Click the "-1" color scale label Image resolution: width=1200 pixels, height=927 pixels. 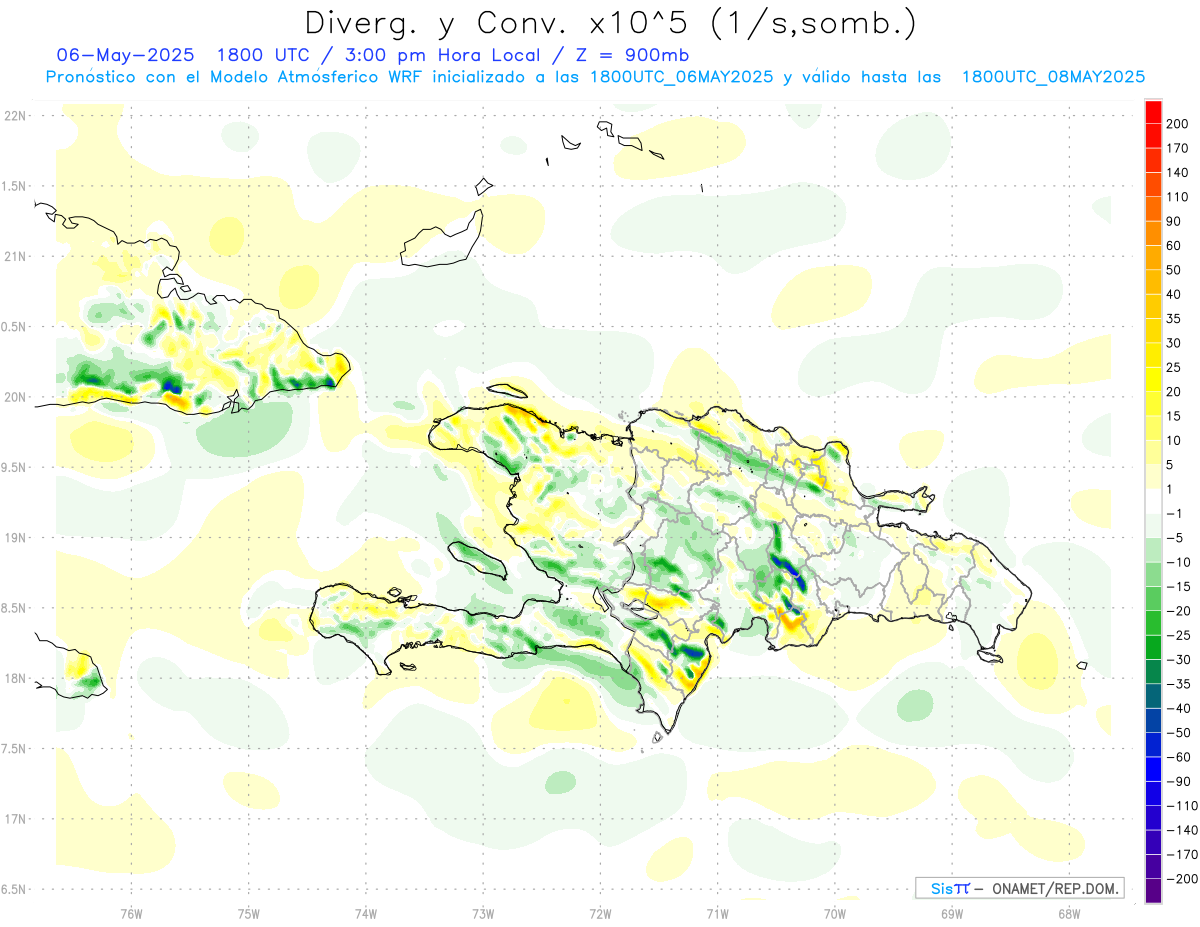[x=1176, y=513]
